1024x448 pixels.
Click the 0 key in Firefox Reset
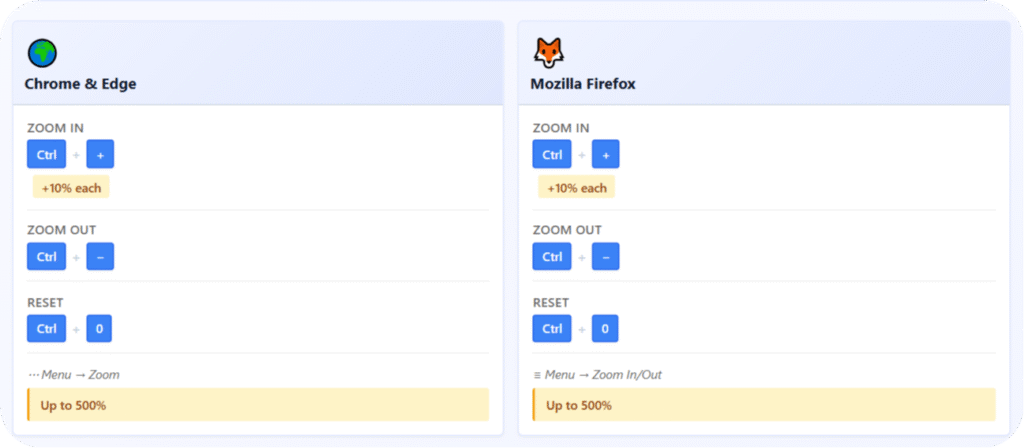point(605,329)
